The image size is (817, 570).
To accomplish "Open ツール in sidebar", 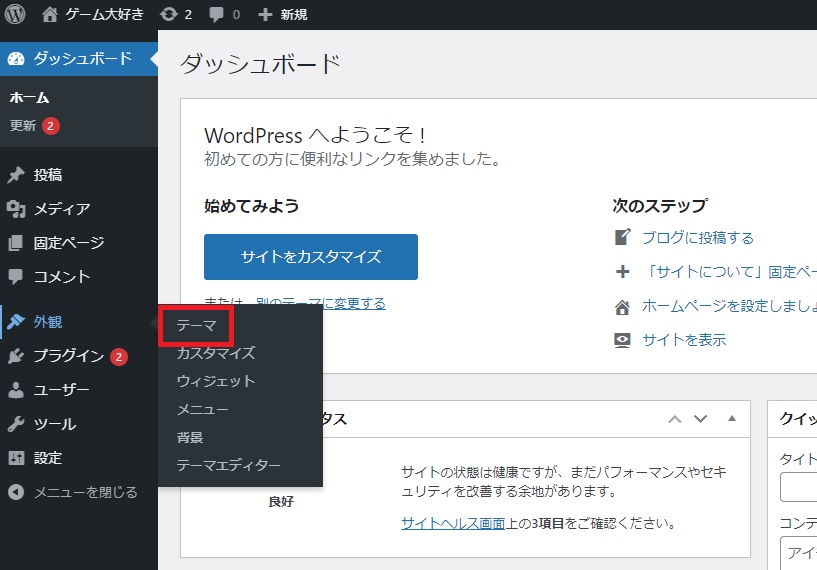I will click(x=55, y=424).
